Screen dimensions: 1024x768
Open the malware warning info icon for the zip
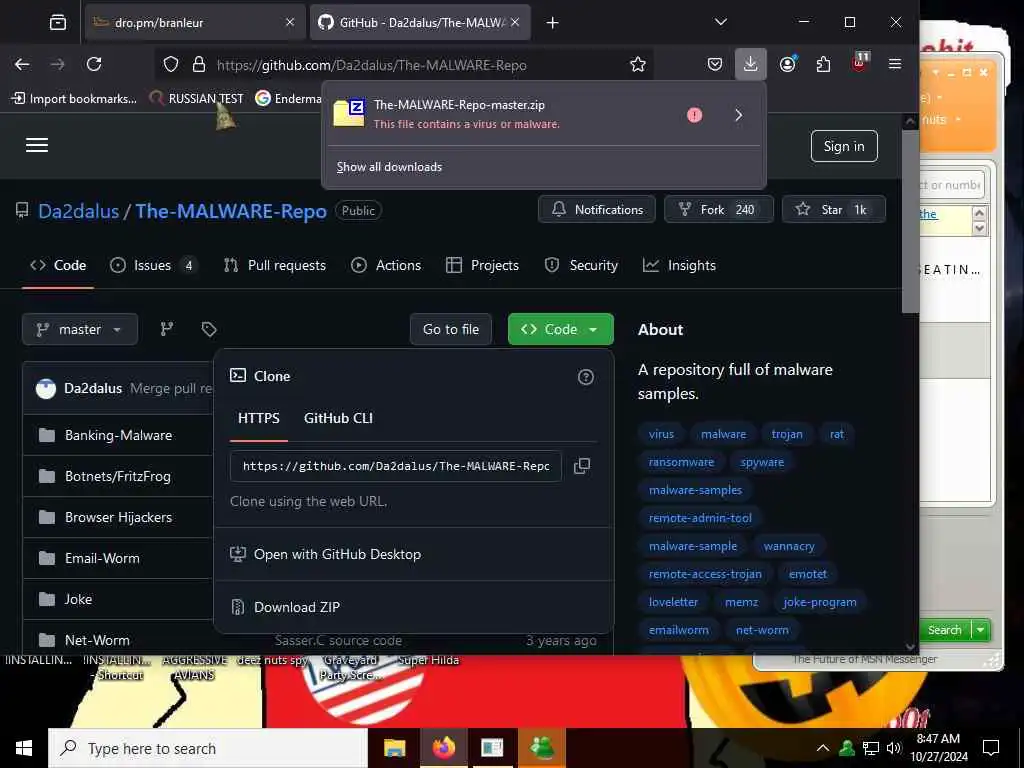694,115
